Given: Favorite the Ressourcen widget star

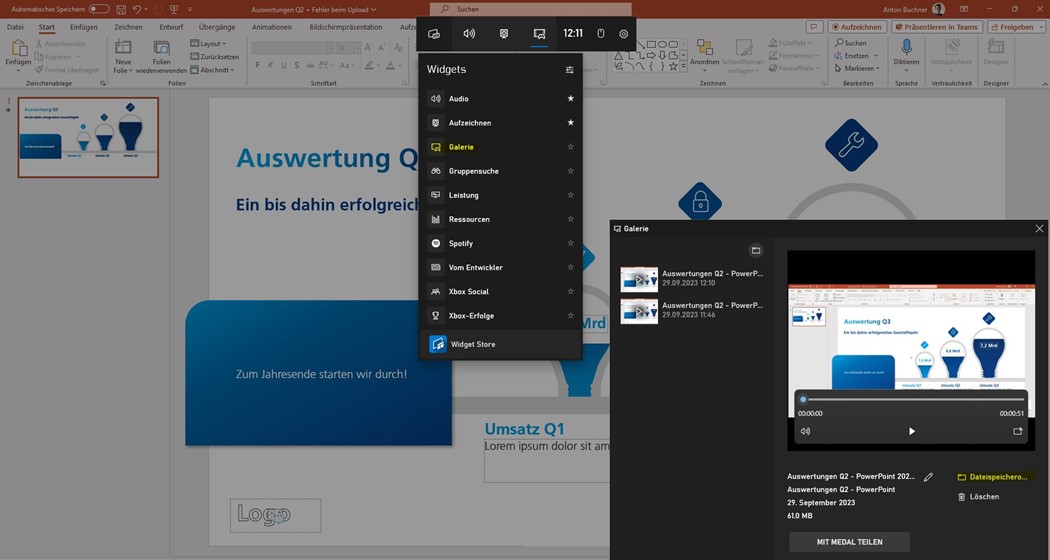Looking at the screenshot, I should [571, 219].
